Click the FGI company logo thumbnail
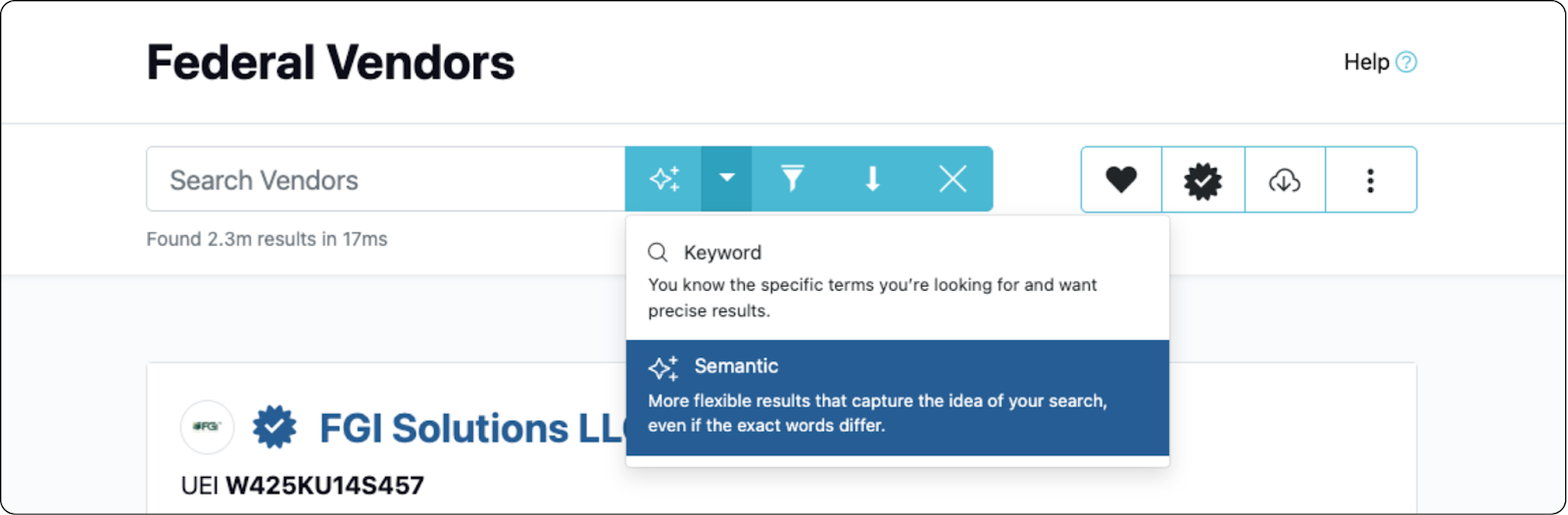 [x=207, y=427]
